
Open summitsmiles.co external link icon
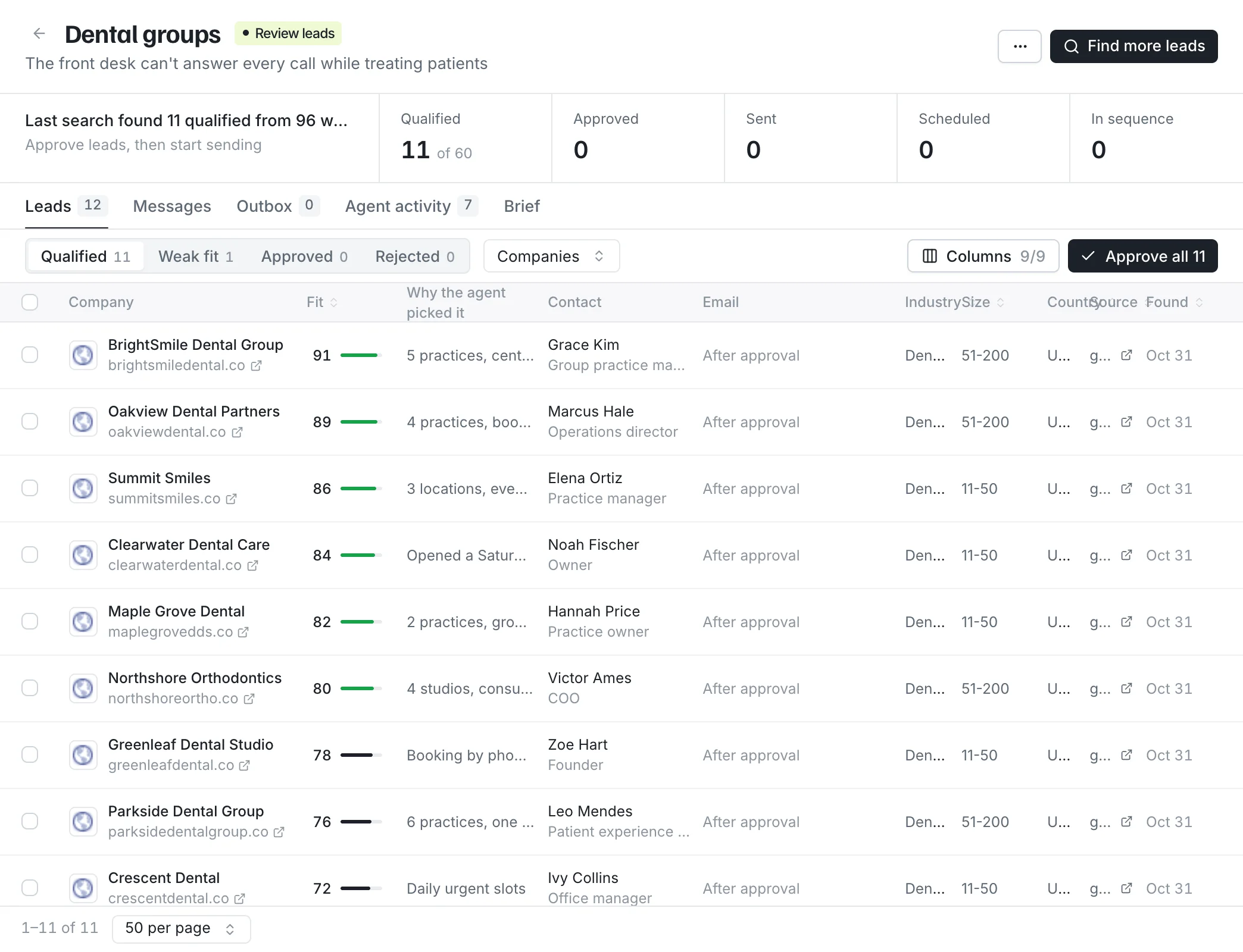(x=231, y=499)
